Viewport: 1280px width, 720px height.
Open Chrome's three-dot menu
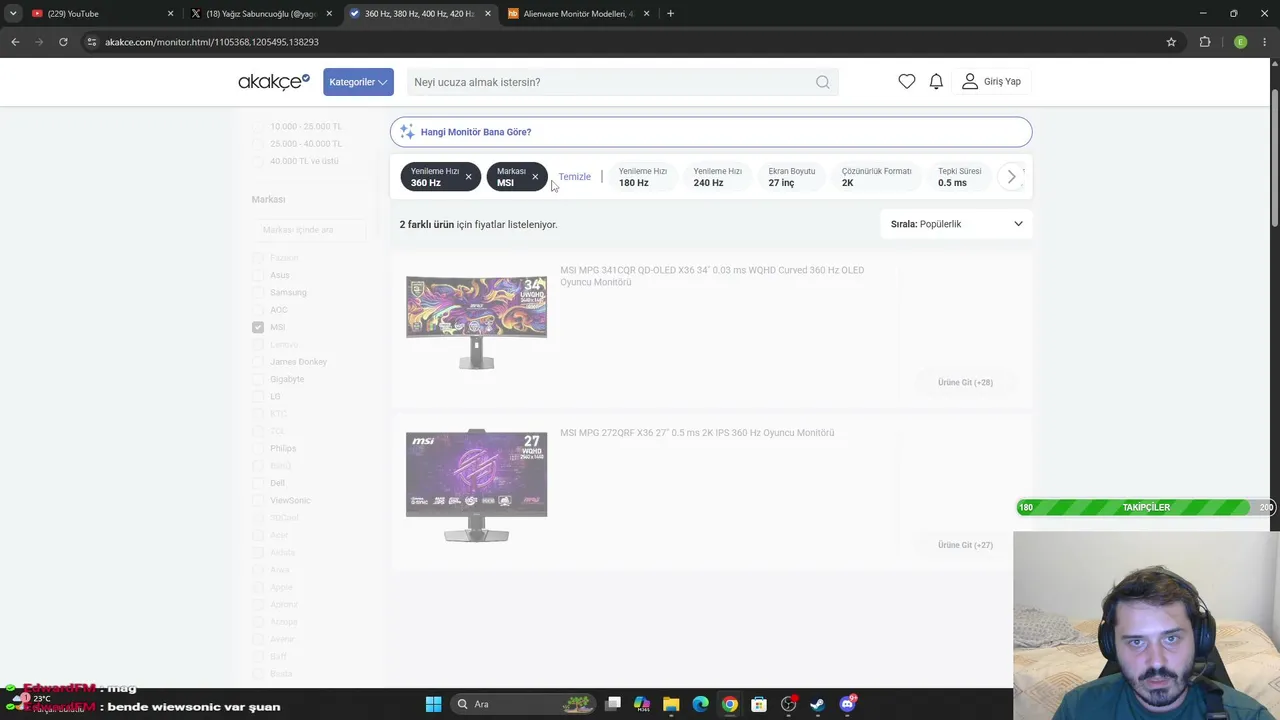click(1266, 42)
